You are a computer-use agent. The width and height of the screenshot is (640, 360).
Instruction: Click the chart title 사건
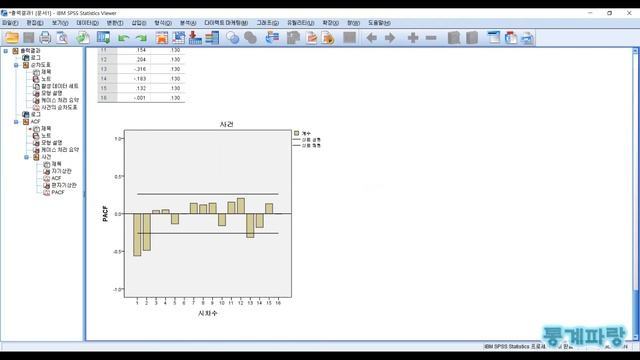(226, 124)
